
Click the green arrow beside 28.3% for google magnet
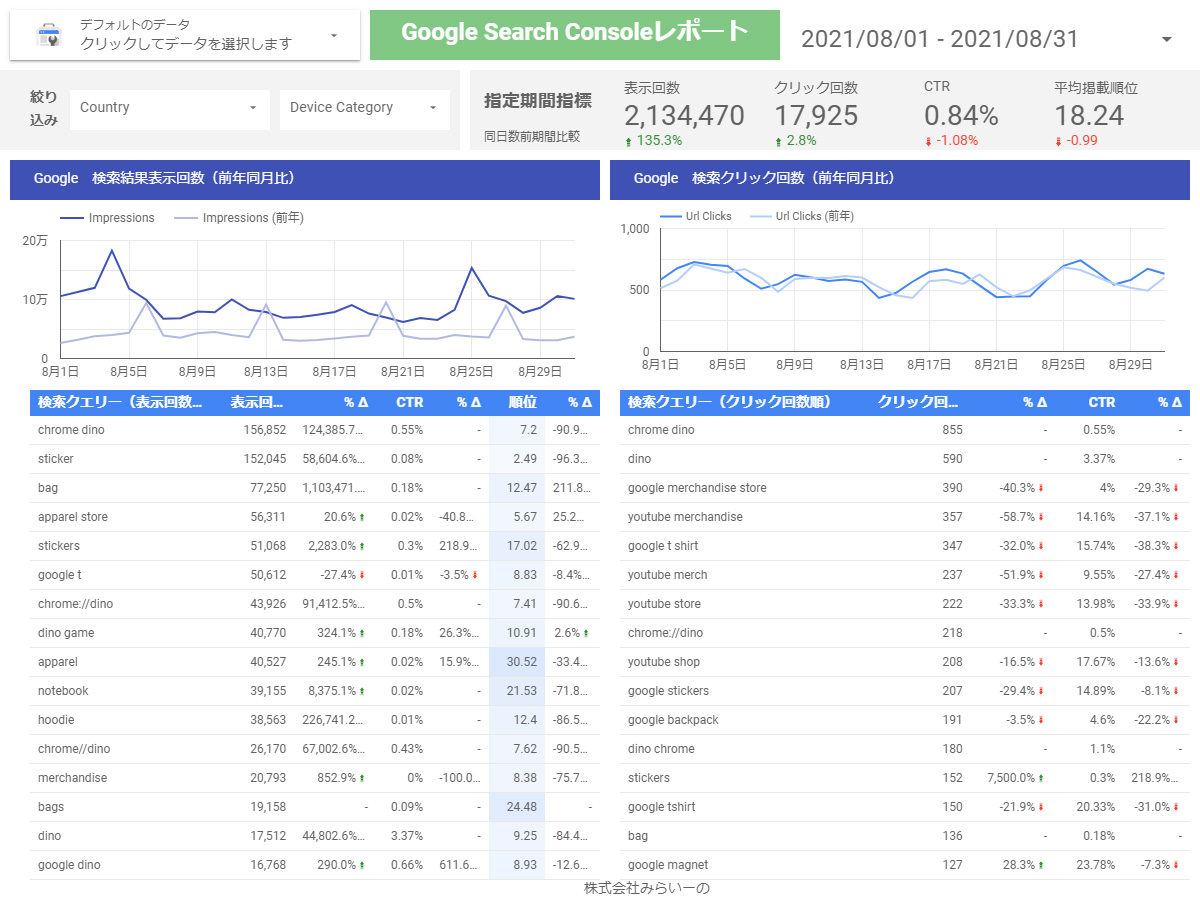[1041, 865]
